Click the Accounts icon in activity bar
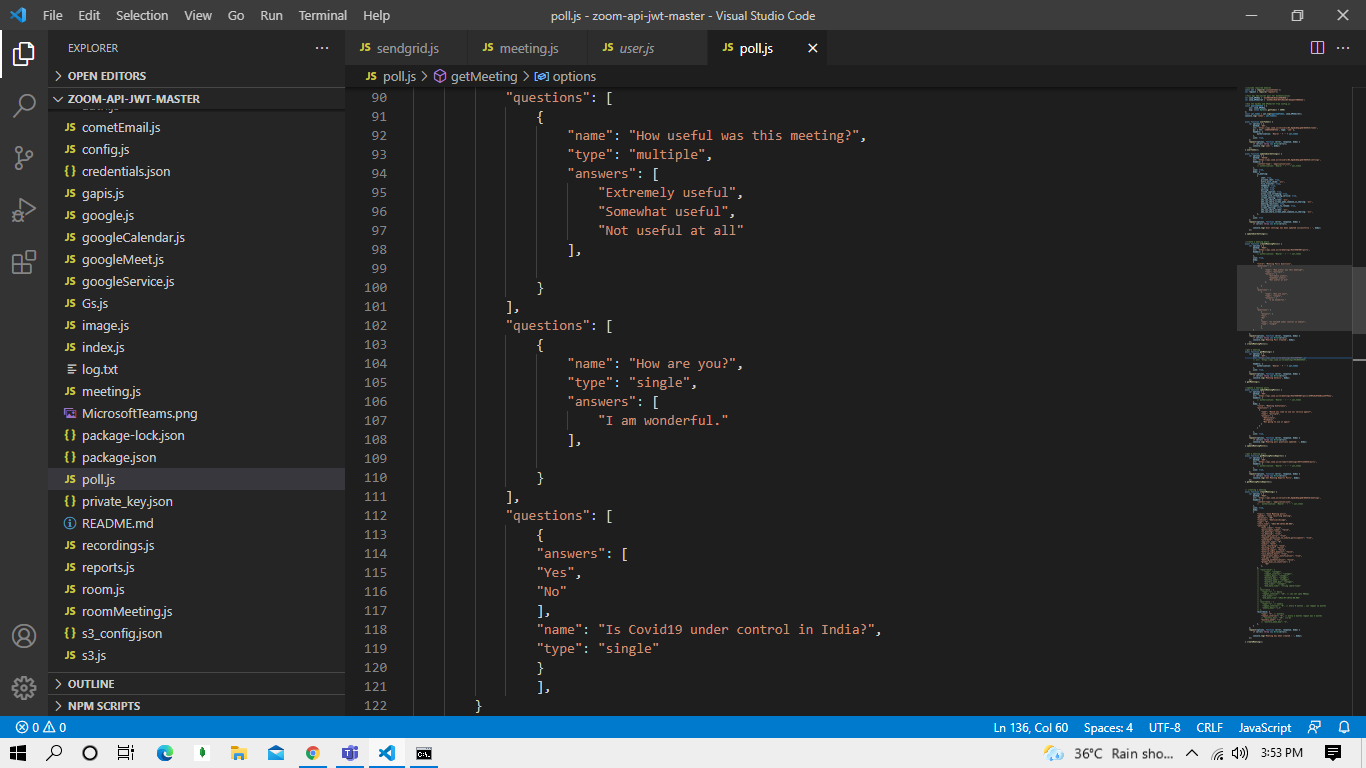1366x768 pixels. tap(24, 636)
